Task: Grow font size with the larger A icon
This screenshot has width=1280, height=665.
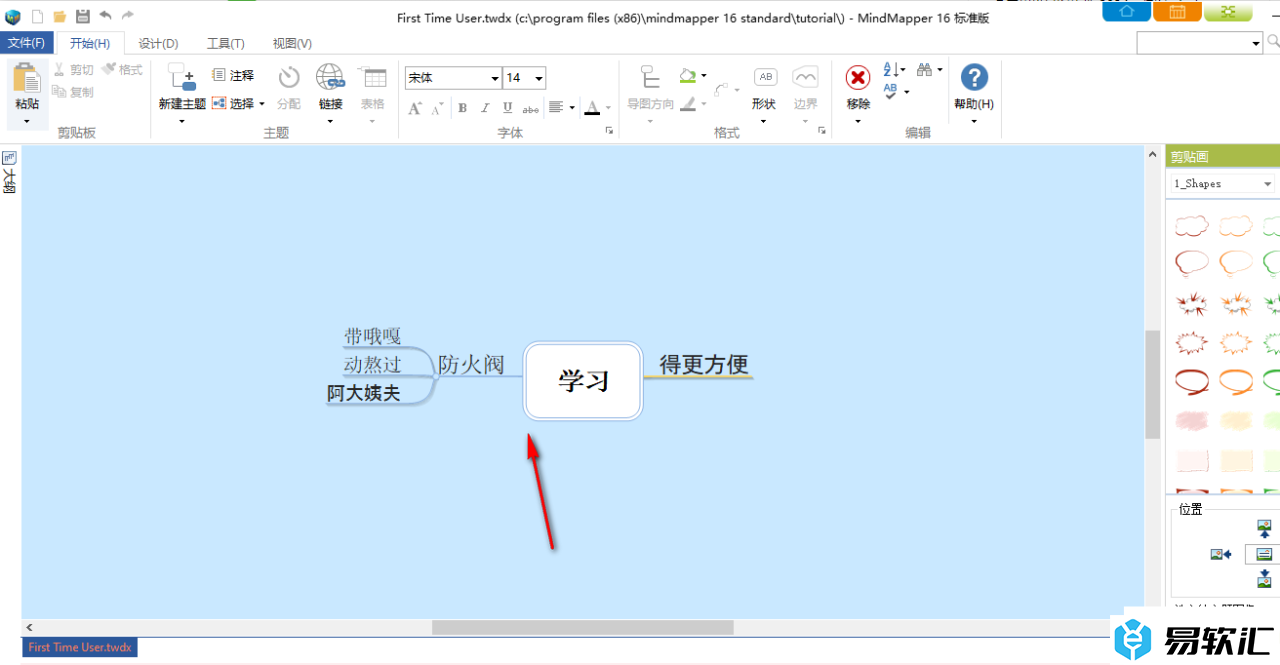Action: 415,108
